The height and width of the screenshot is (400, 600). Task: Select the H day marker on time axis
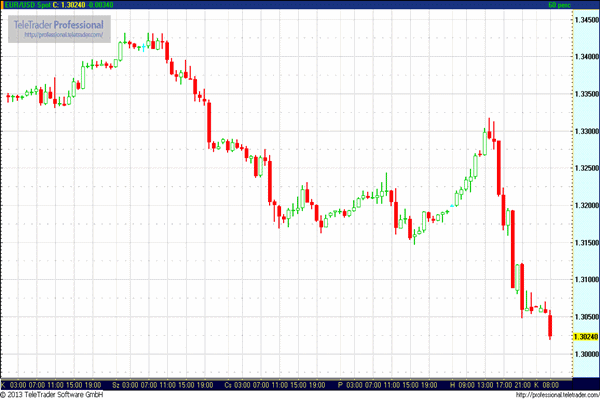452,384
